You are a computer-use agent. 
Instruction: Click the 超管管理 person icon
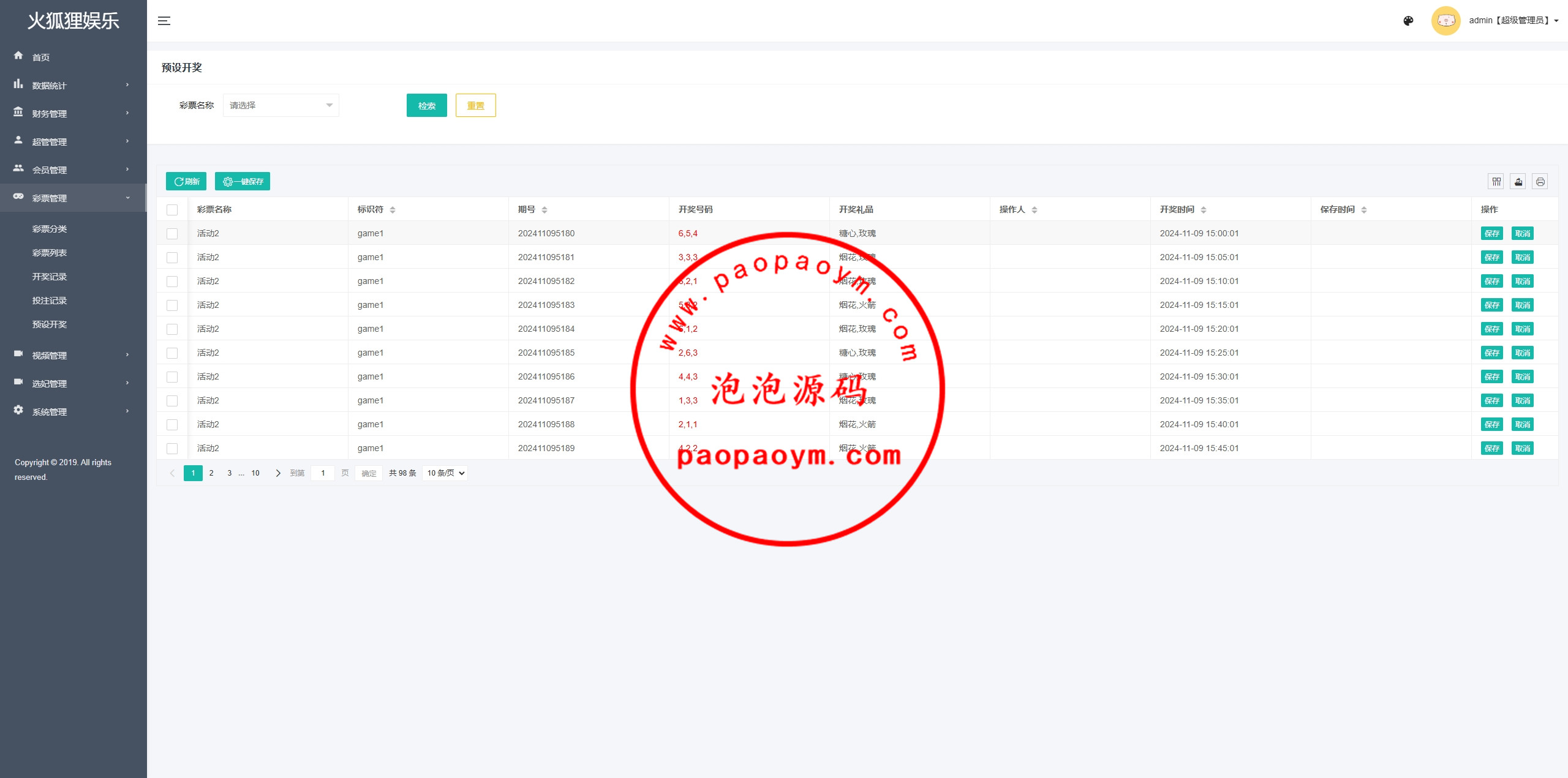[18, 140]
